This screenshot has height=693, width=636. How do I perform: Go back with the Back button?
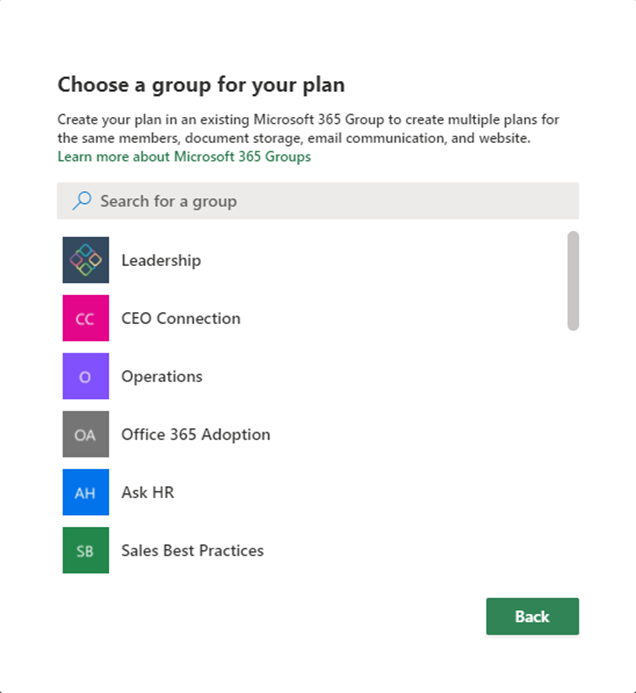pos(533,617)
